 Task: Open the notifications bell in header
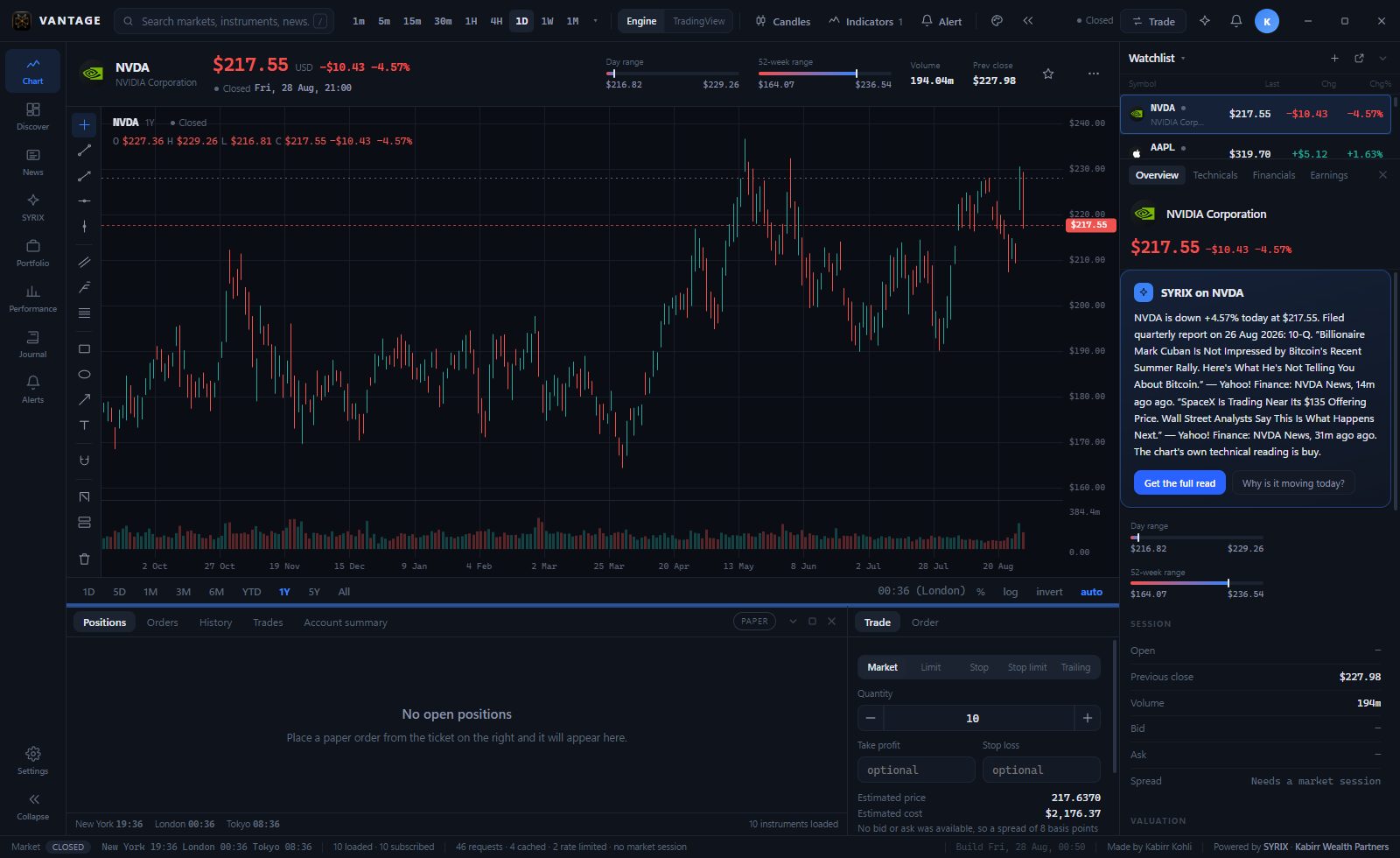(x=1235, y=21)
